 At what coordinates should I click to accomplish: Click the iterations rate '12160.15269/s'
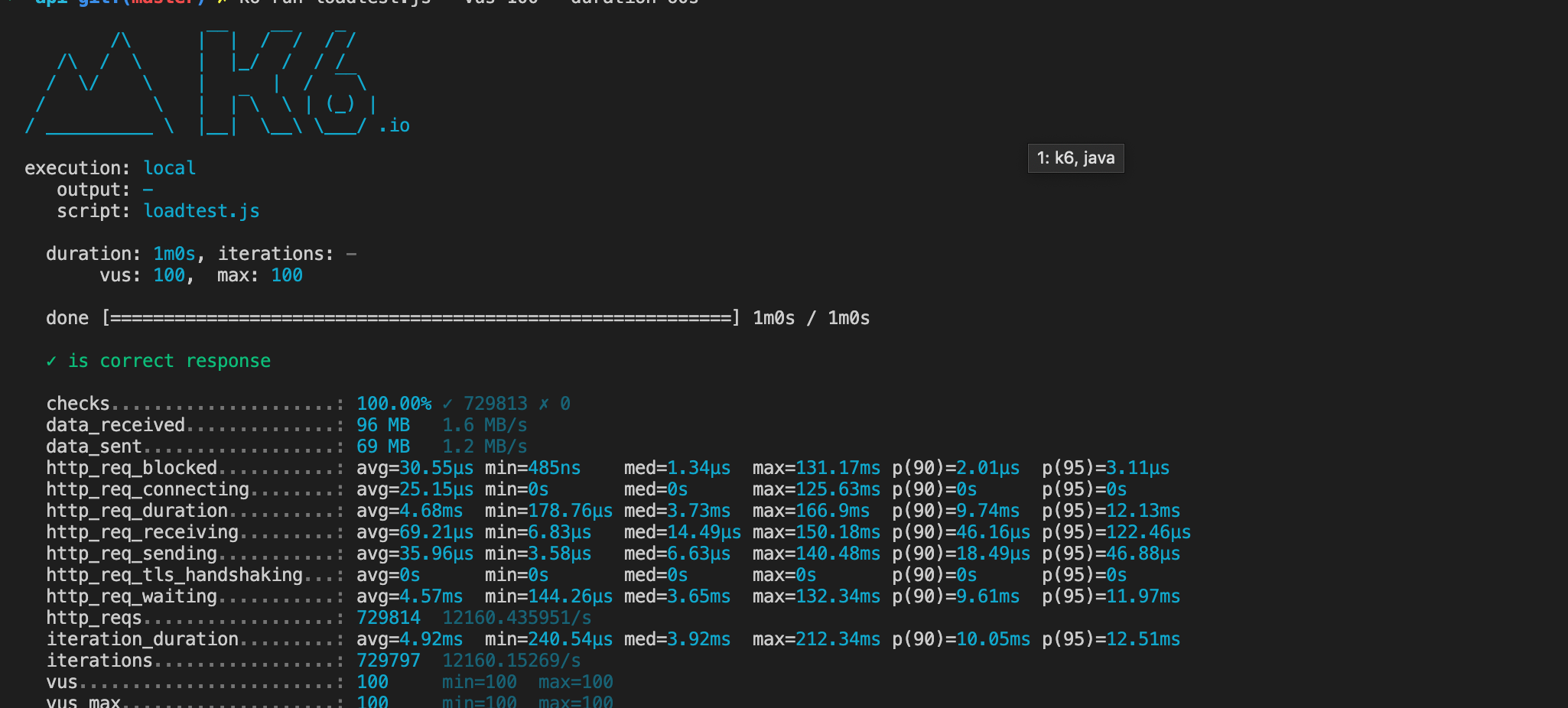pos(511,661)
